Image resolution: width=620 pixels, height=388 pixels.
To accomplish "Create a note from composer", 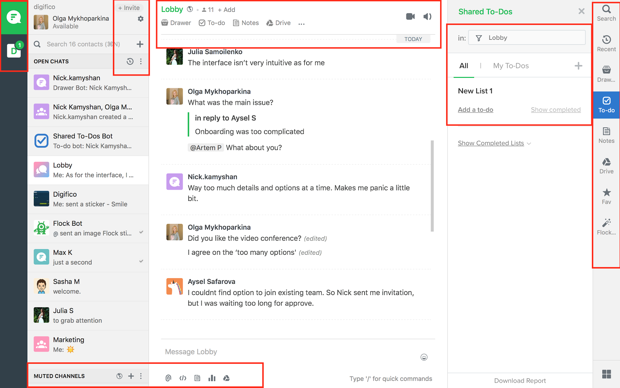I will pos(197,378).
